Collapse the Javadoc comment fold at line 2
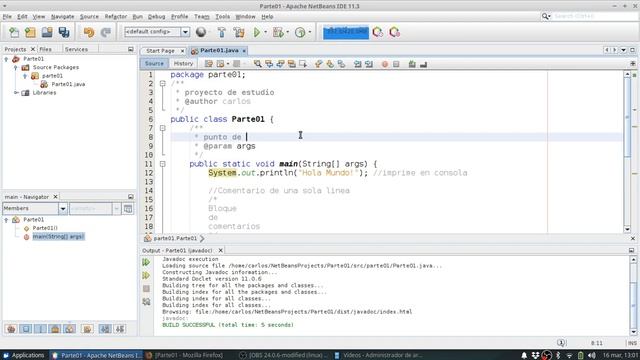This screenshot has height=360, width=640. (162, 83)
